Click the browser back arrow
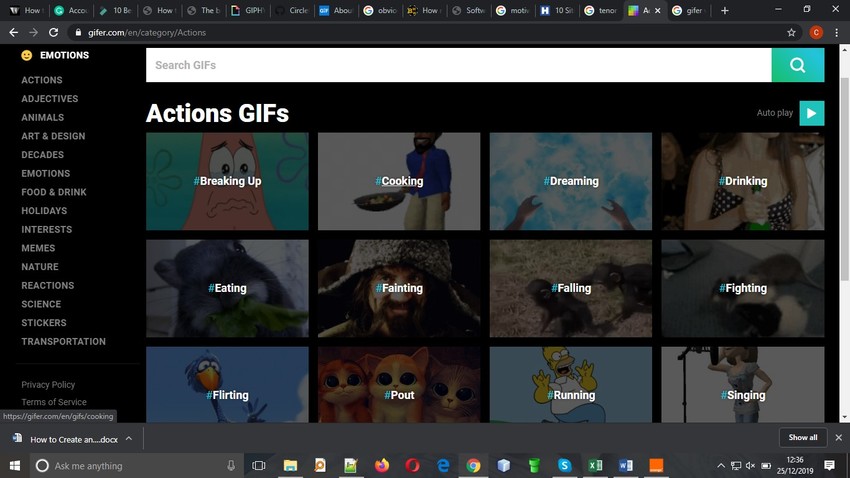The height and width of the screenshot is (478, 850). coord(14,33)
